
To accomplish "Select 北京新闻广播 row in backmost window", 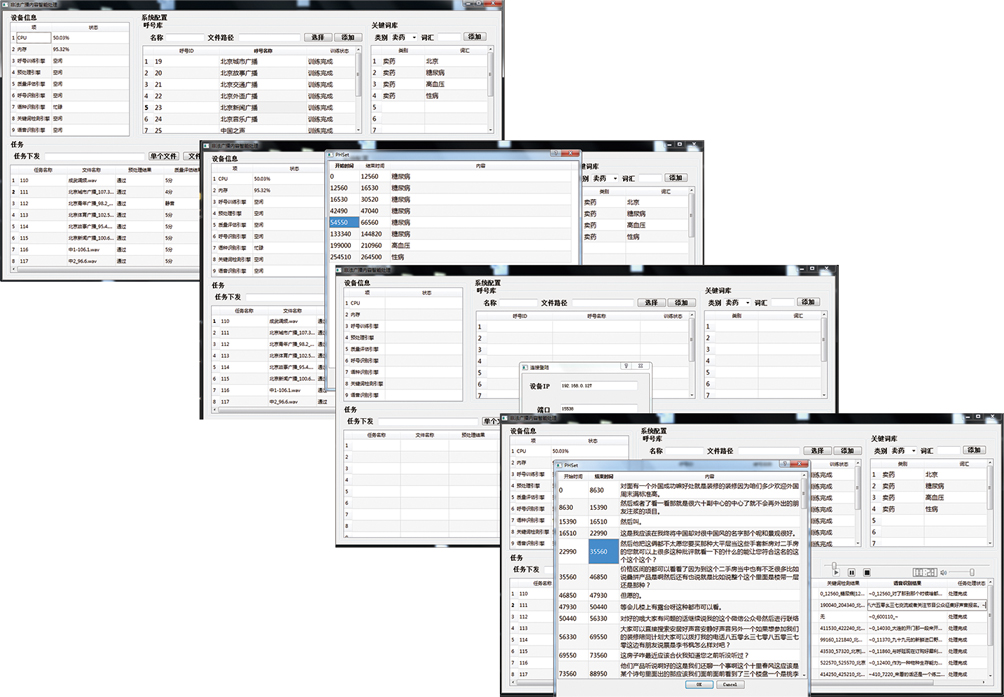I will coord(248,108).
